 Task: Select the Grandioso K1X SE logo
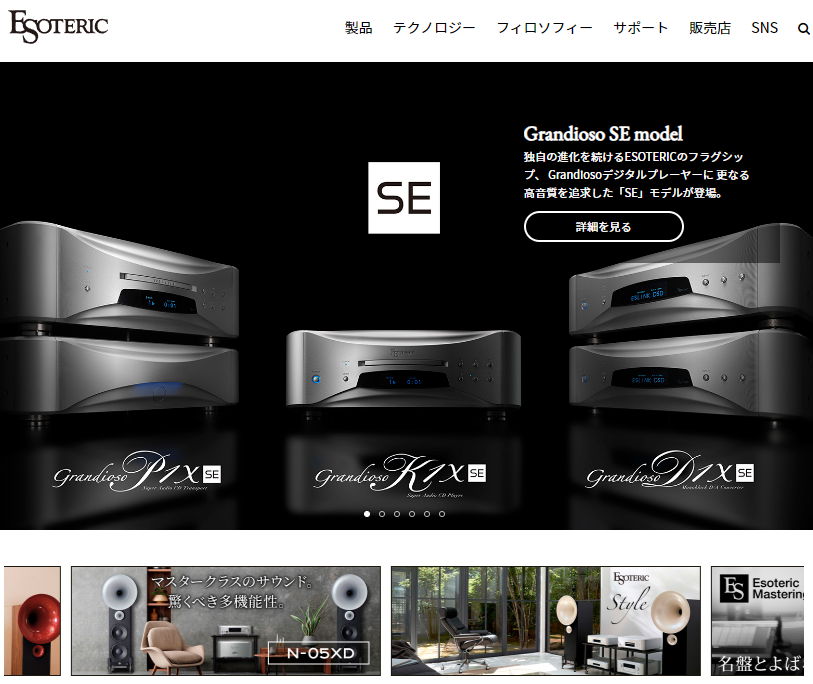coord(400,474)
